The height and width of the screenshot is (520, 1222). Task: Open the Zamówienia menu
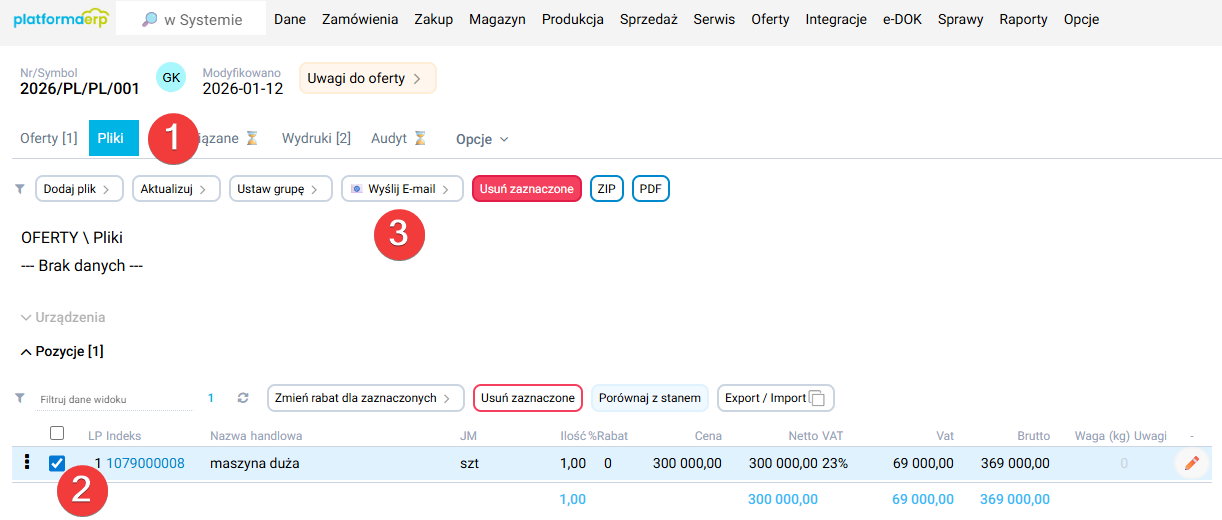[x=360, y=19]
